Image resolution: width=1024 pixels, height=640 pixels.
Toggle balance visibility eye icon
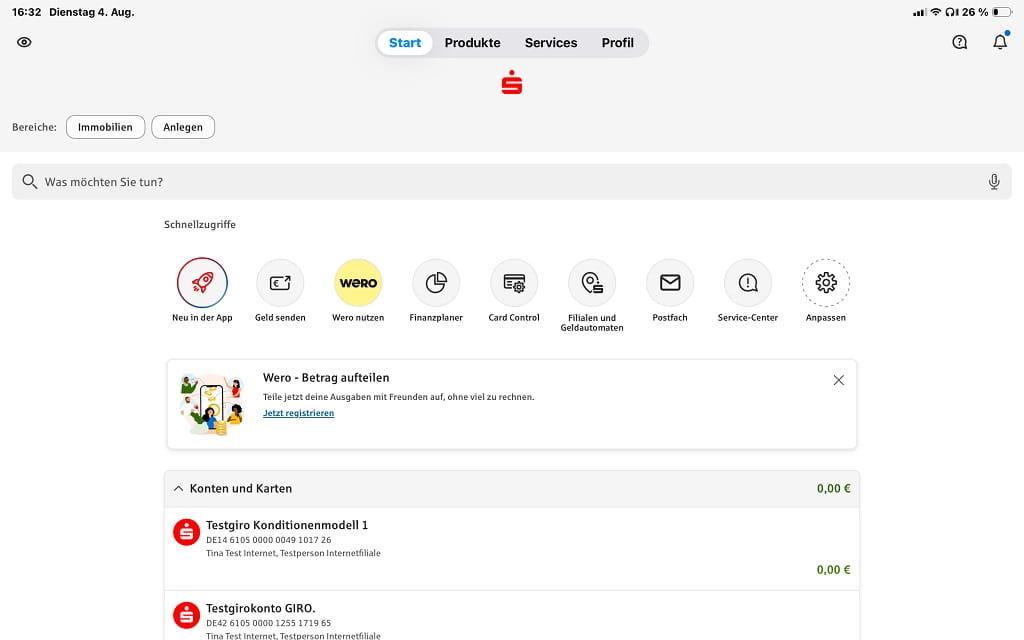click(24, 42)
